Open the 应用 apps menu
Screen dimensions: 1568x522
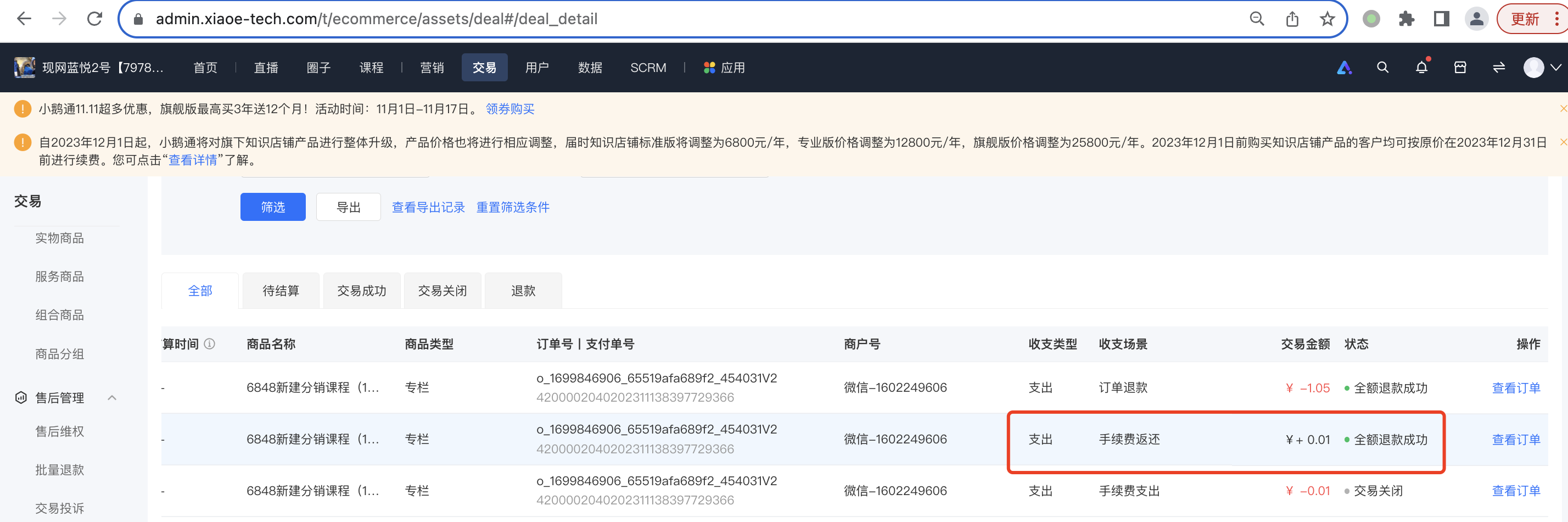pyautogui.click(x=724, y=68)
